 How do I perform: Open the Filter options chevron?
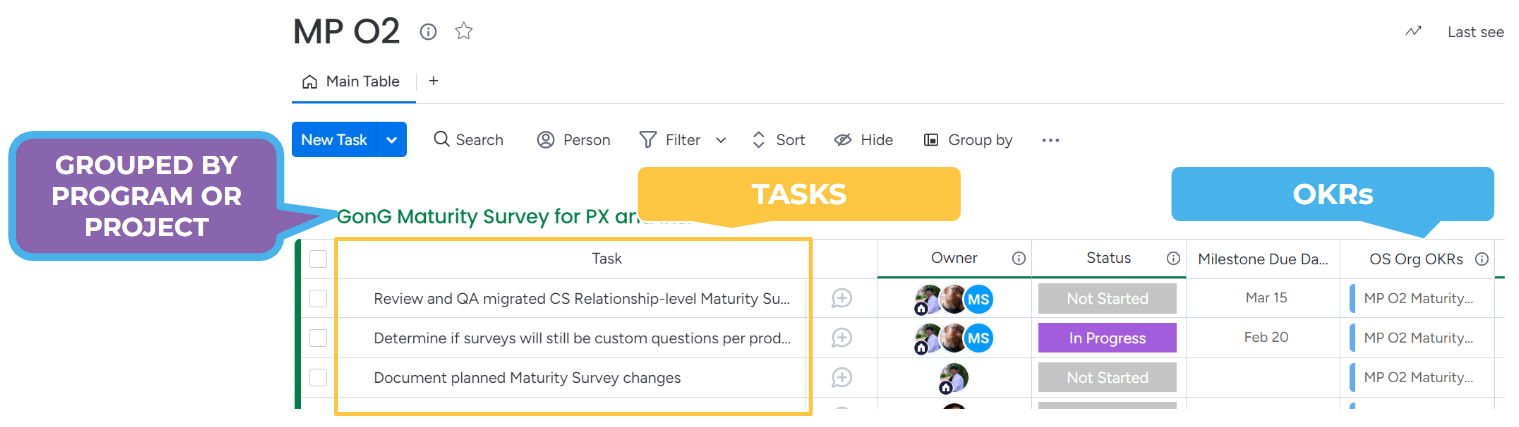720,140
